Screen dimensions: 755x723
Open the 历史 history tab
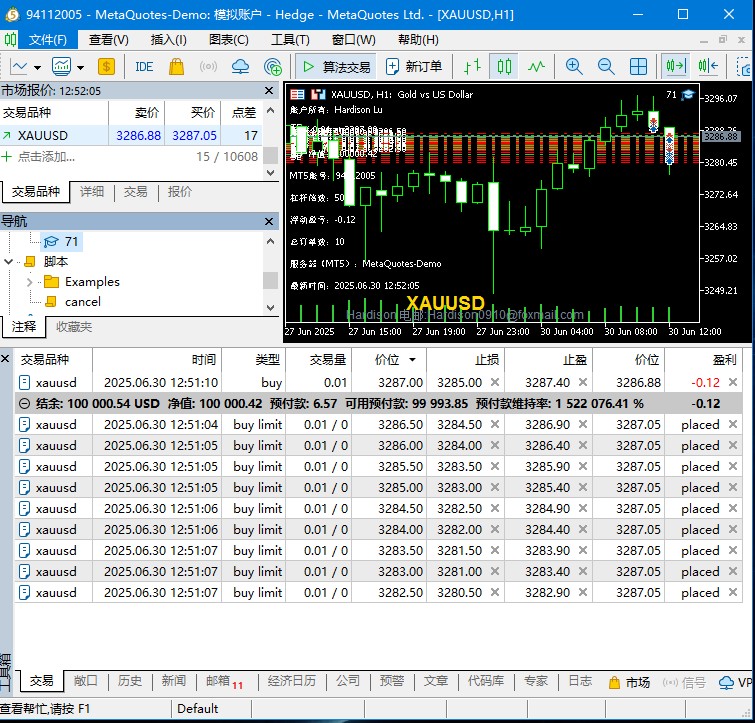(x=130, y=681)
